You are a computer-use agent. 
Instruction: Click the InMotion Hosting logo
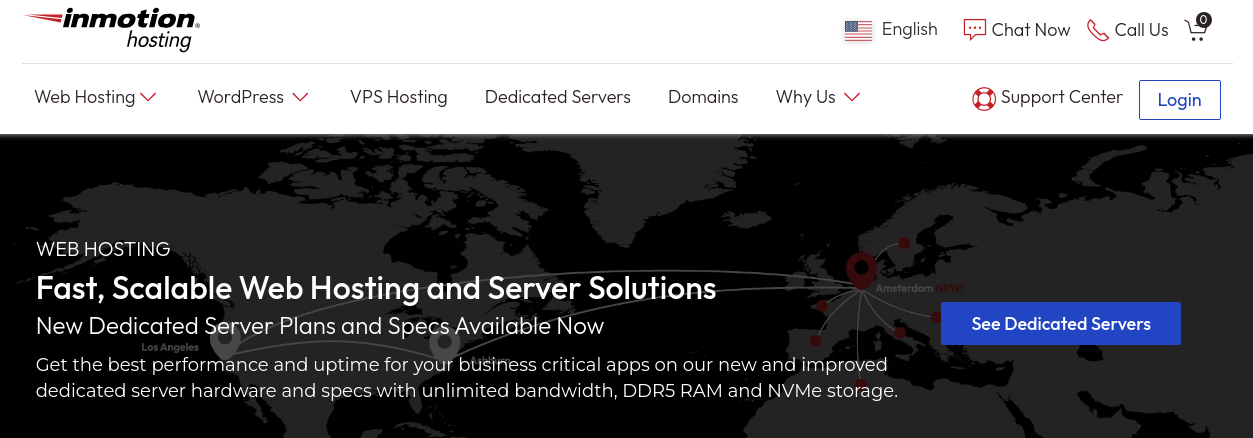[112, 30]
